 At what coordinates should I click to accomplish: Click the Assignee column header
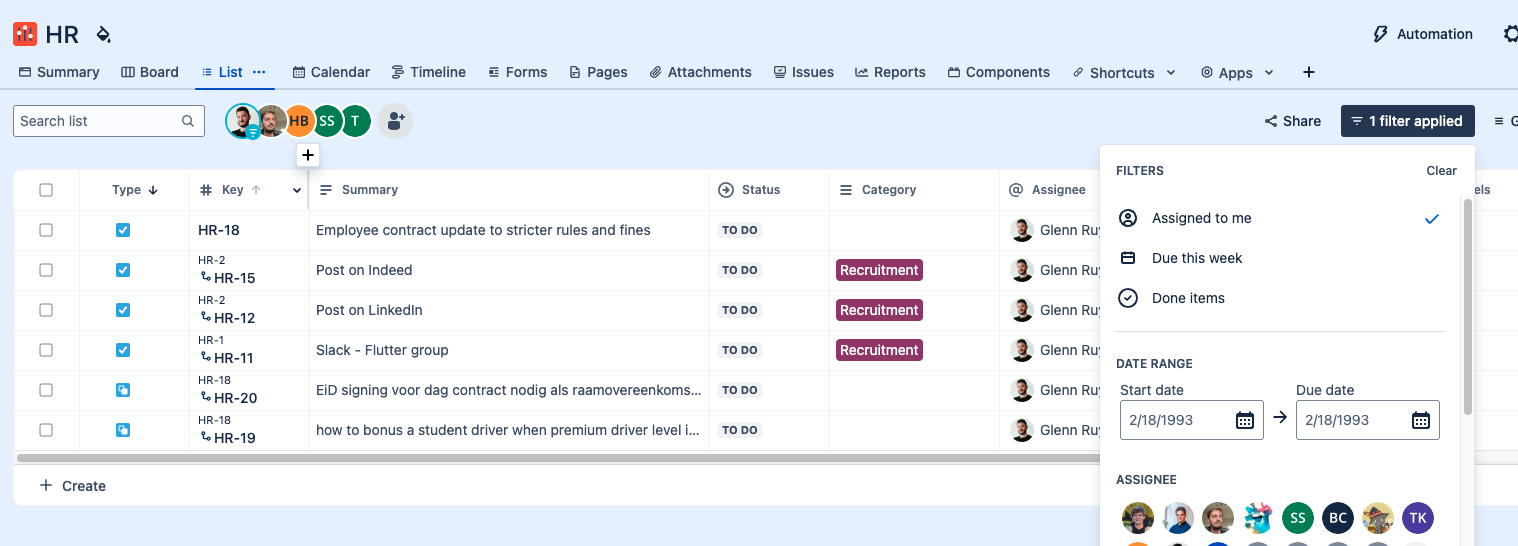tap(1047, 190)
